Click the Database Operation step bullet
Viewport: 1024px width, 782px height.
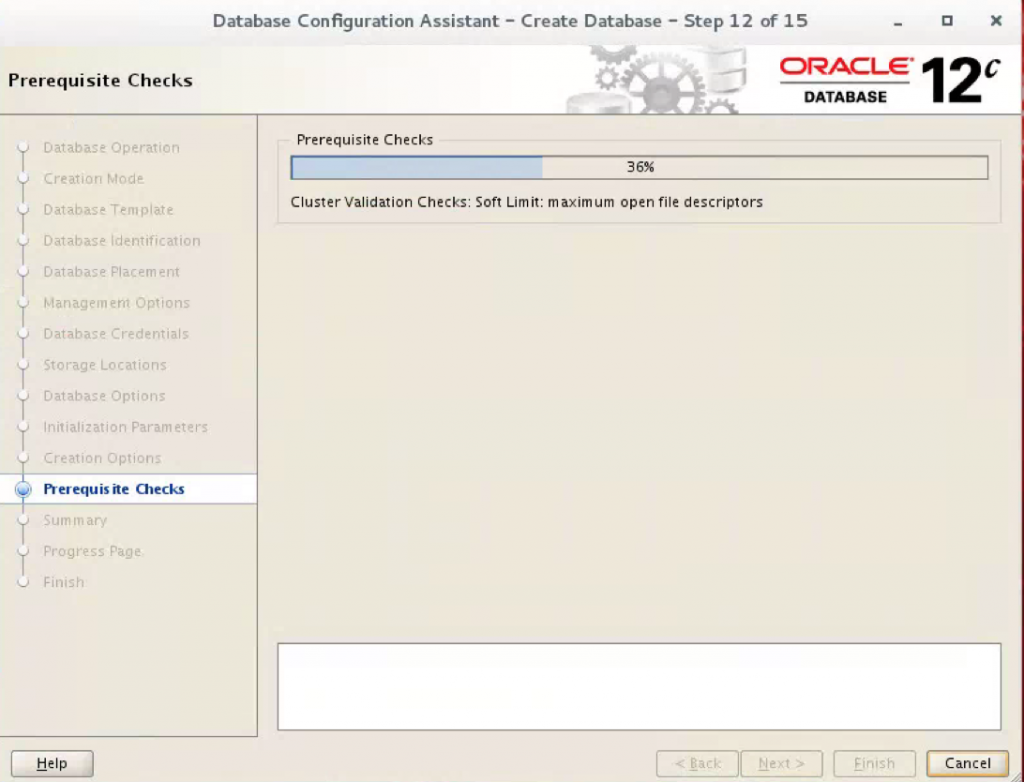(24, 148)
